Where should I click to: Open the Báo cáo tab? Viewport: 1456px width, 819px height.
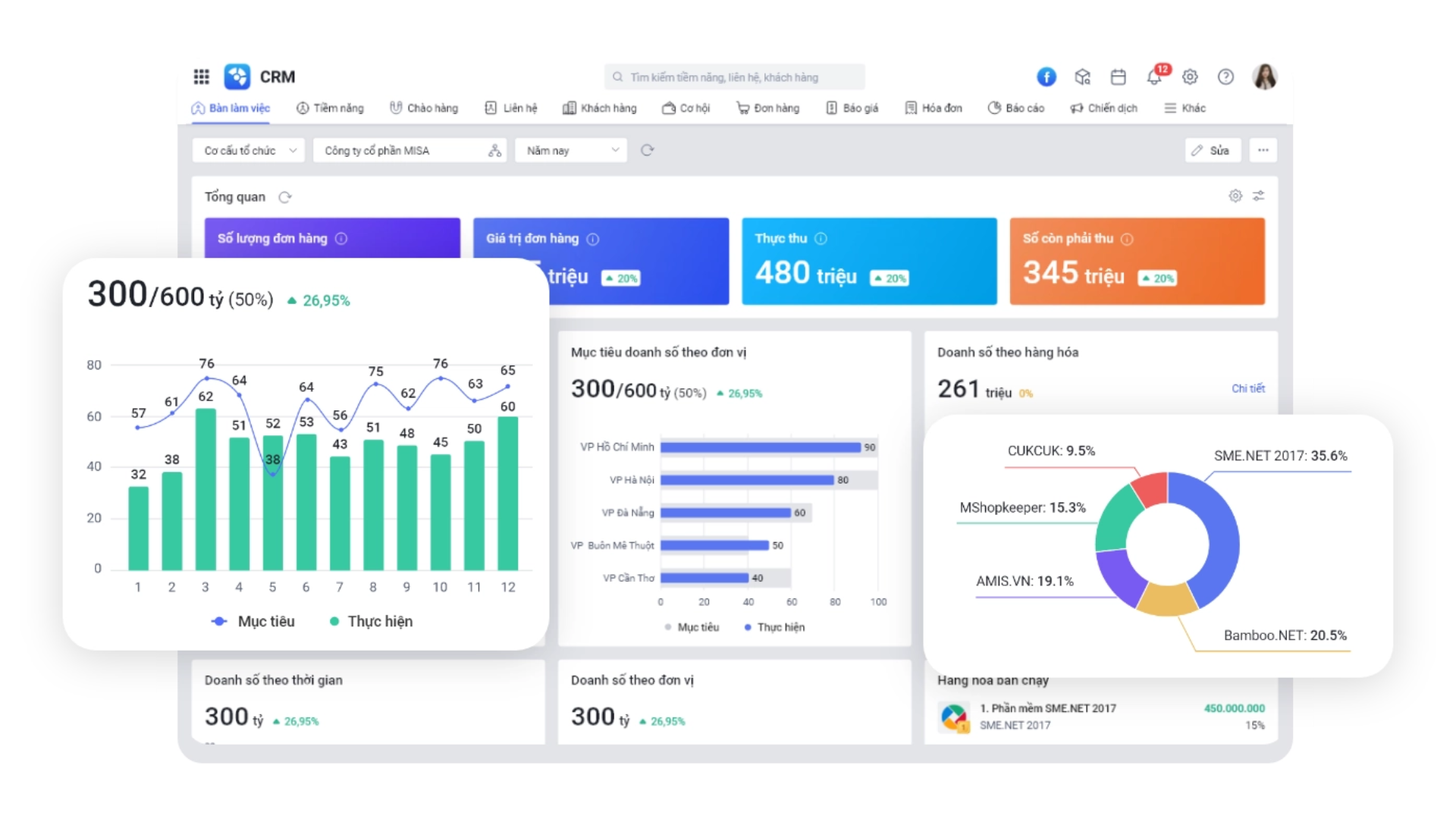1015,108
